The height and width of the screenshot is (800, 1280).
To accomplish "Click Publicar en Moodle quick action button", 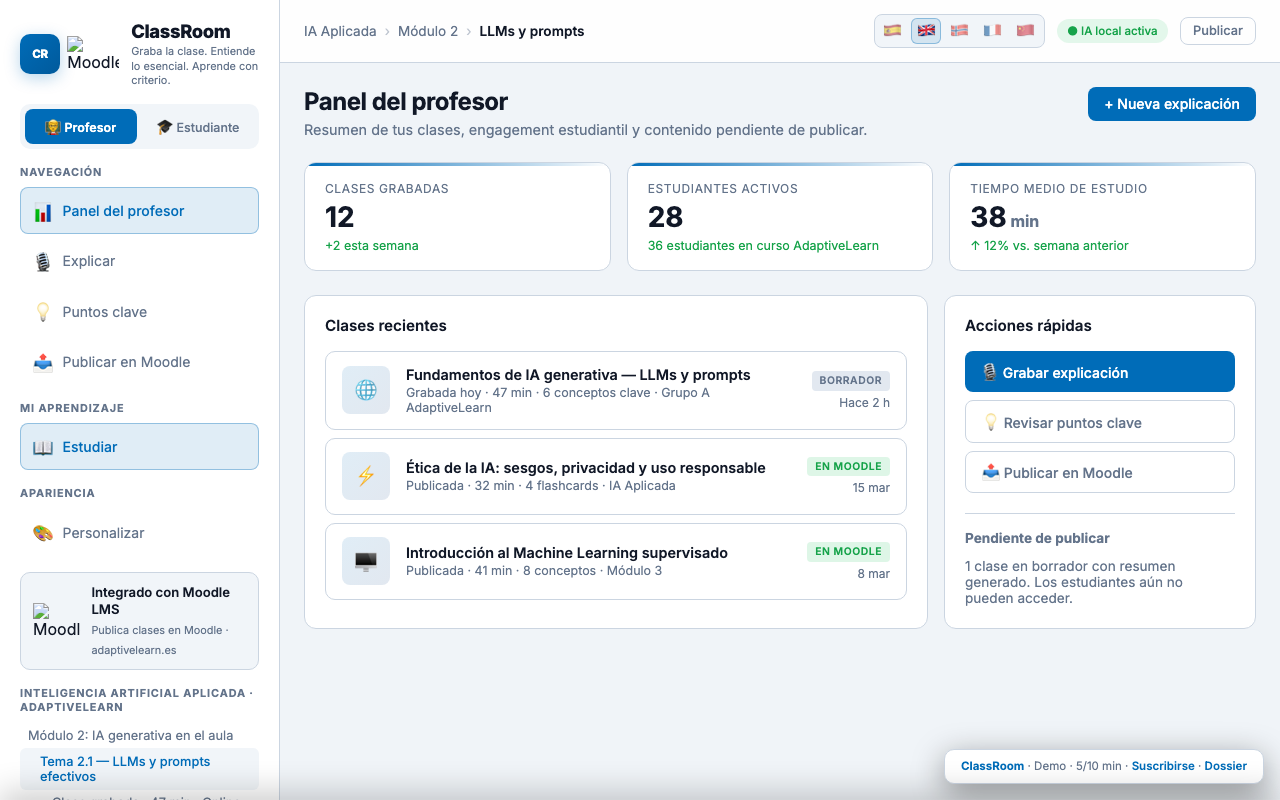I will tap(1099, 472).
